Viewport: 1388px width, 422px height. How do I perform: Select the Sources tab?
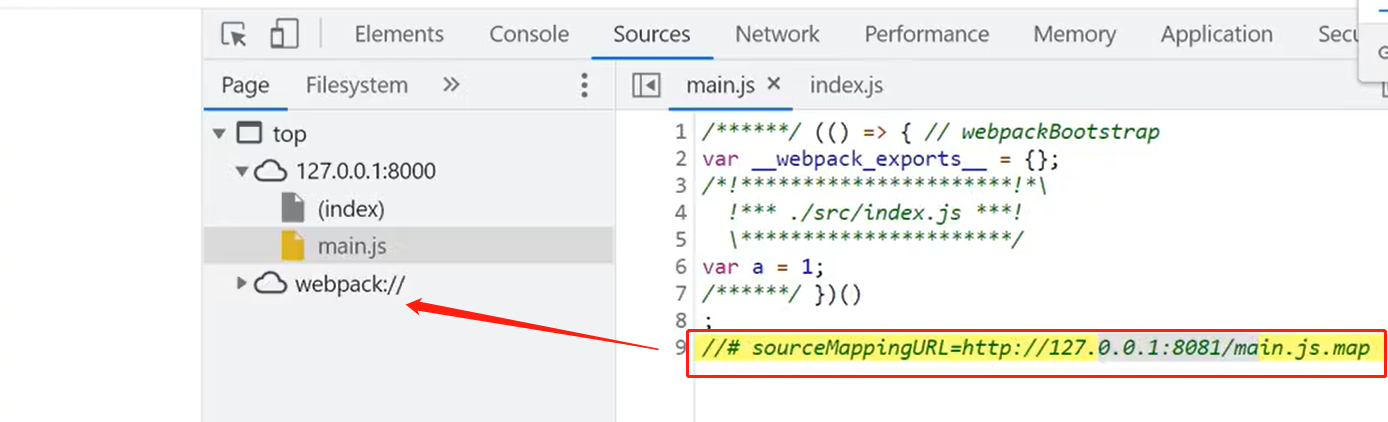coord(652,34)
